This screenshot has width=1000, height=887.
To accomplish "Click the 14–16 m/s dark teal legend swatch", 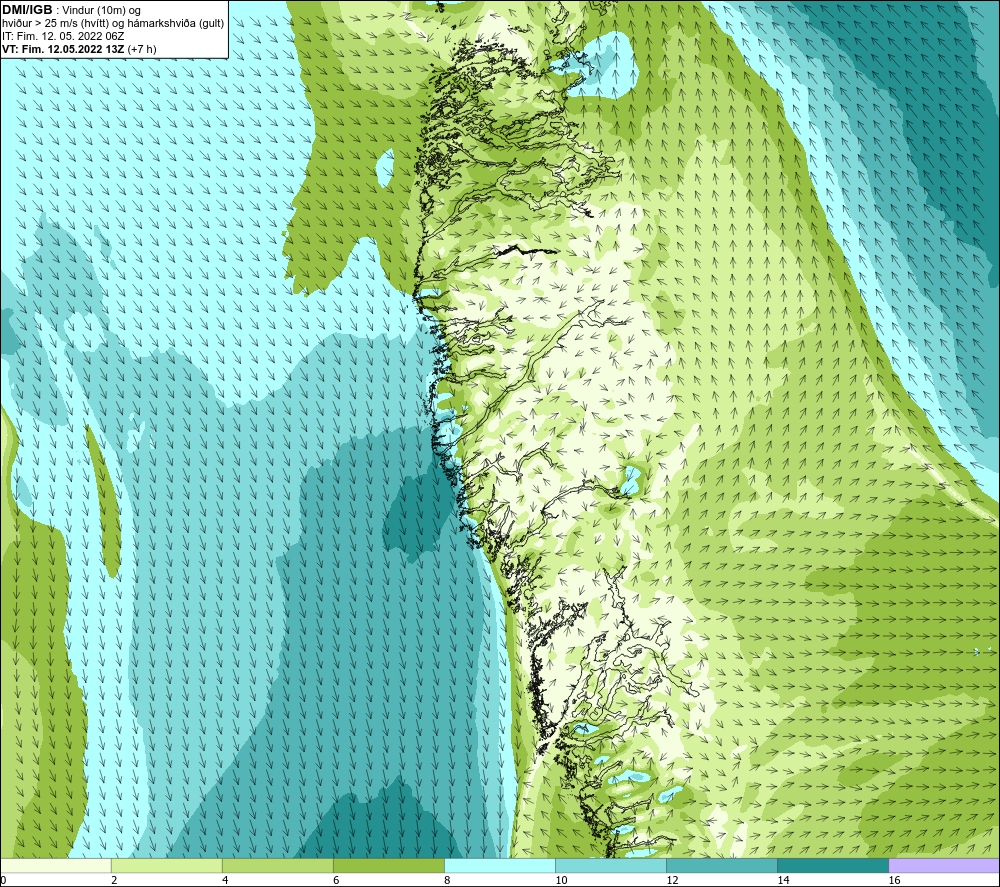I will click(x=833, y=866).
